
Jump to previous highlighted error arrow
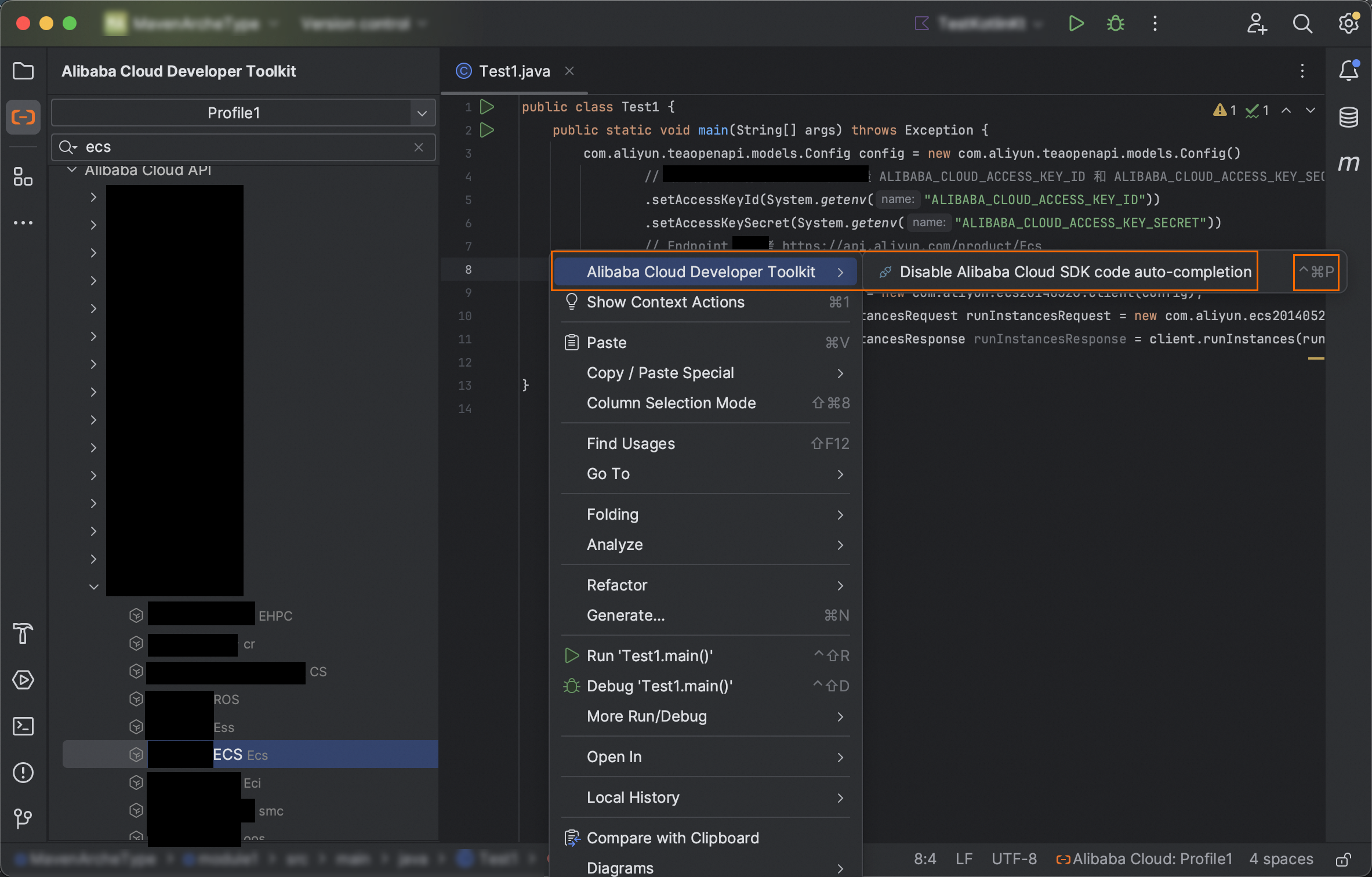point(1286,110)
